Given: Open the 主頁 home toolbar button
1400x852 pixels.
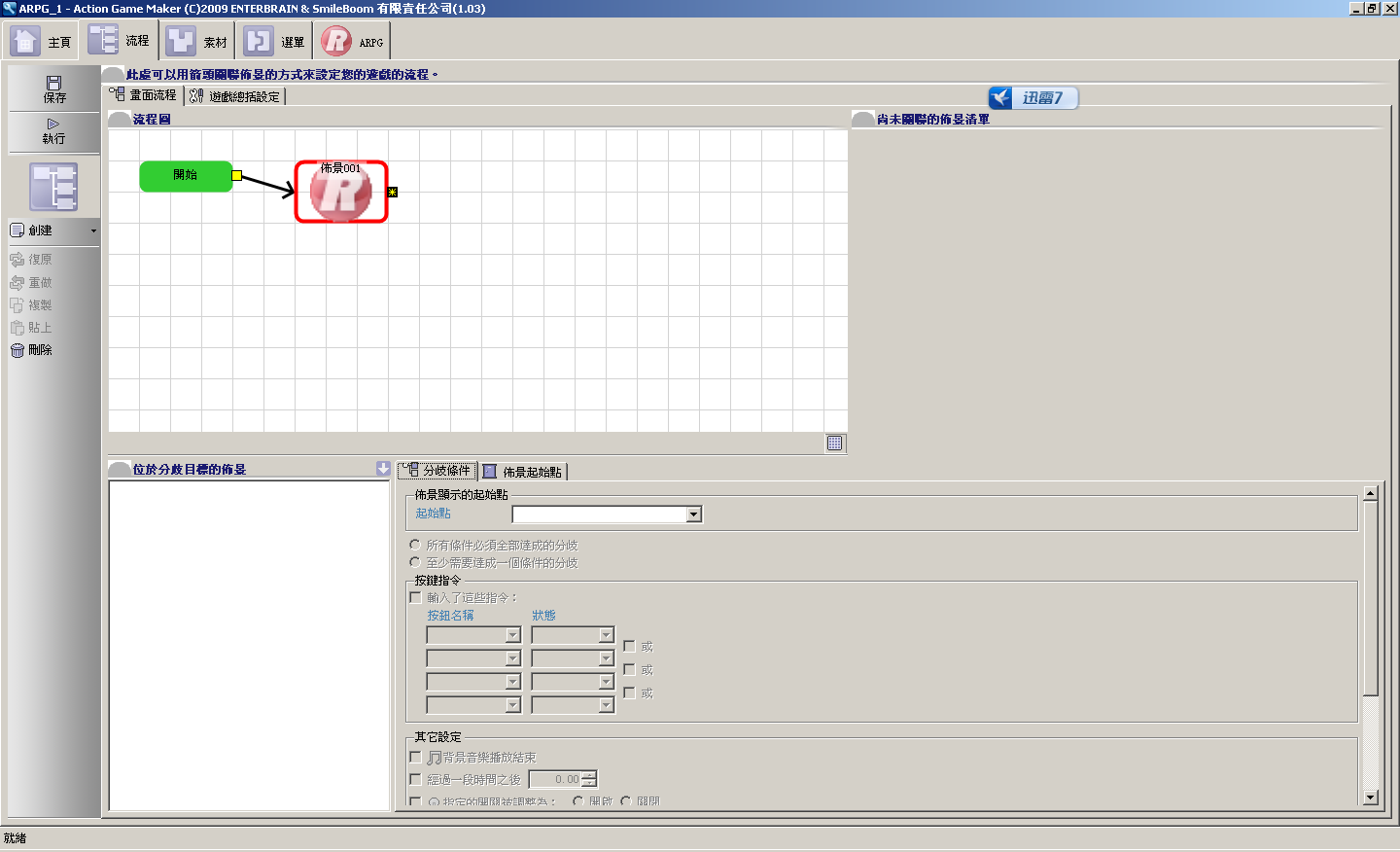Looking at the screenshot, I should (x=42, y=41).
